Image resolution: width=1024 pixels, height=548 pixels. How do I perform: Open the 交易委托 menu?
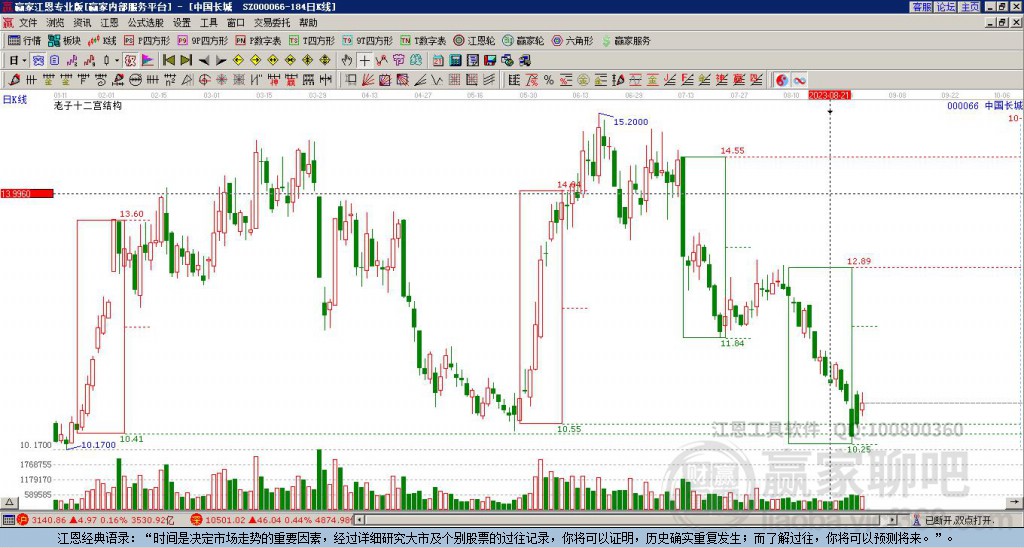[x=272, y=23]
